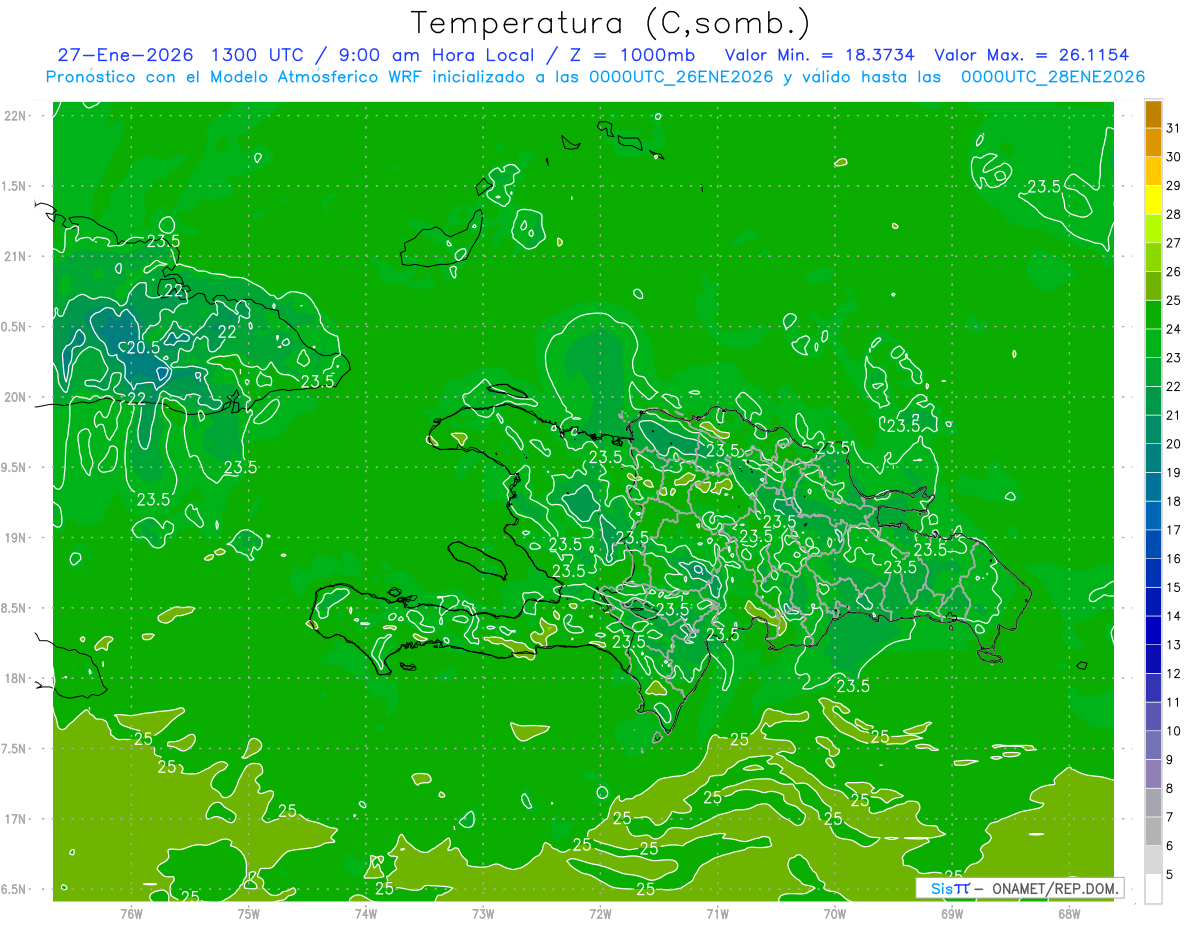Click the '9' value on the color legend

tap(1170, 760)
